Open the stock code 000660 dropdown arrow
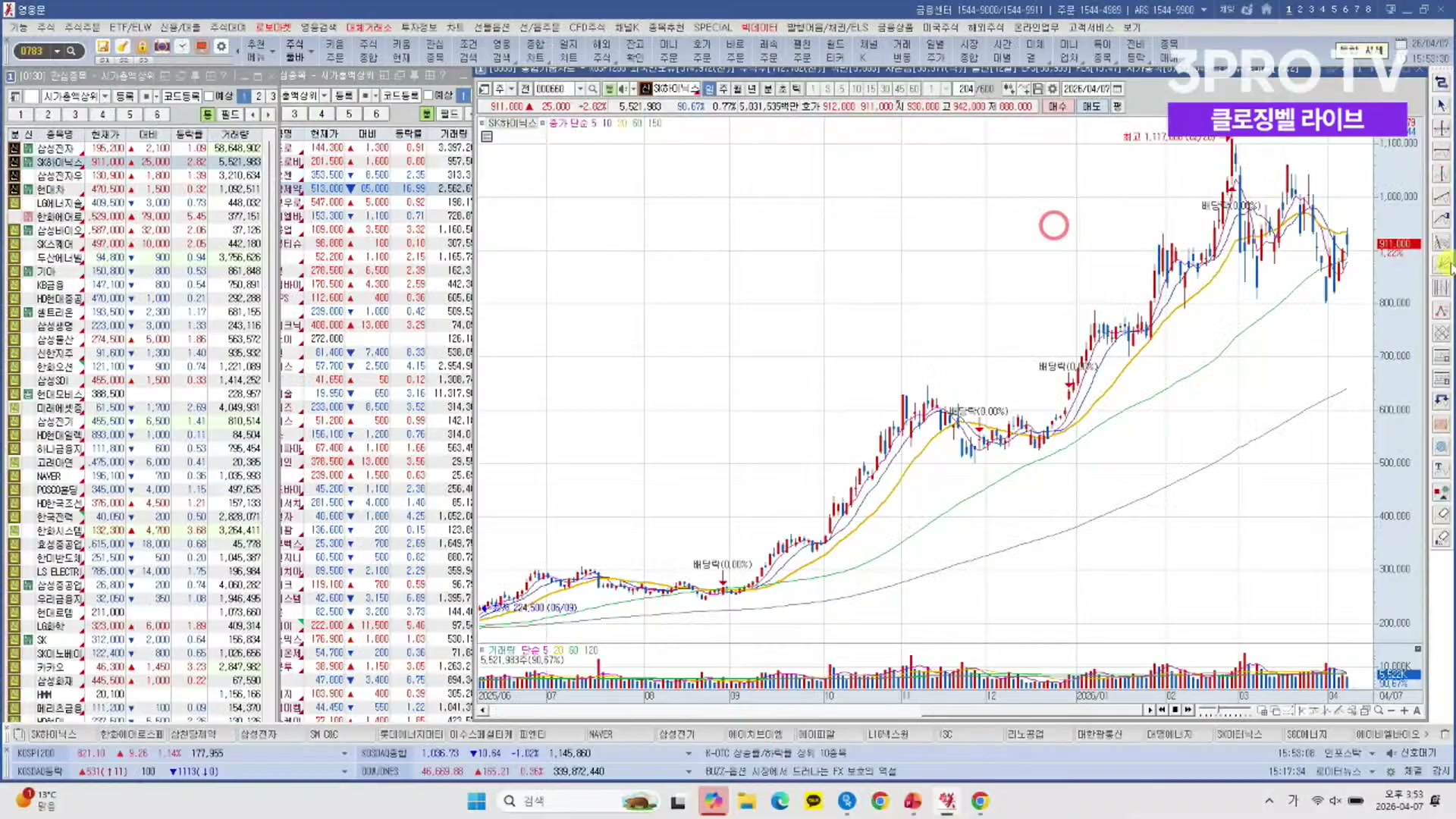Viewport: 1456px width, 819px height. pos(580,89)
